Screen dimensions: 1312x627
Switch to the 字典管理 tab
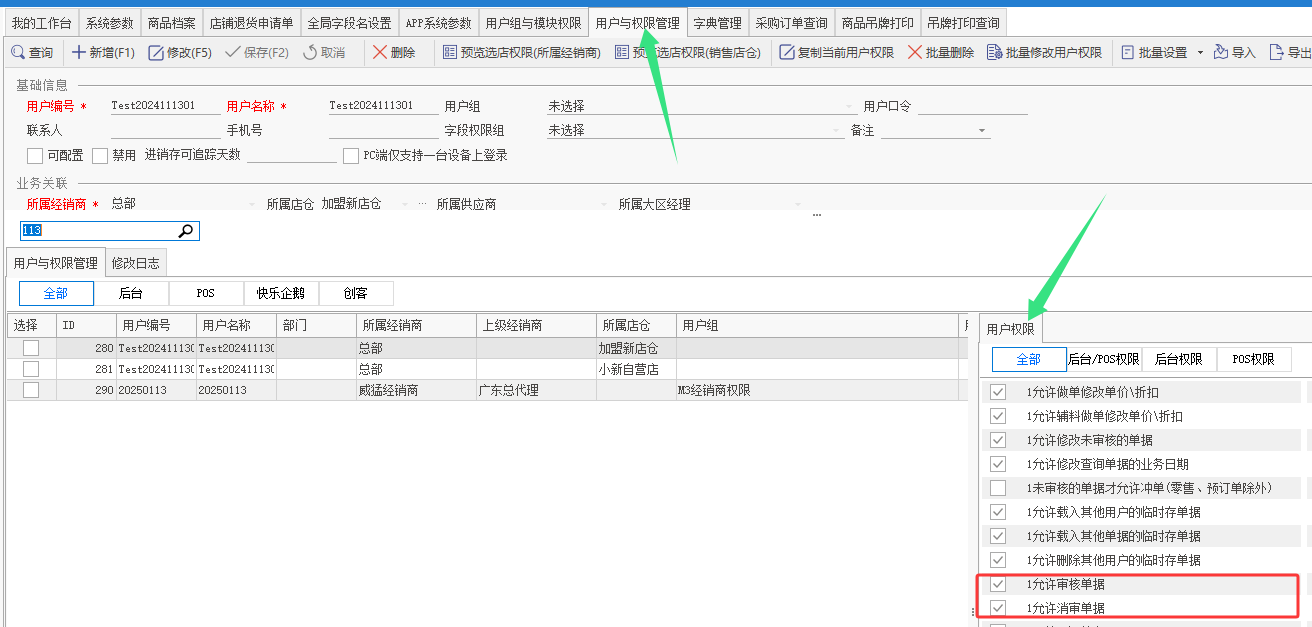click(717, 23)
